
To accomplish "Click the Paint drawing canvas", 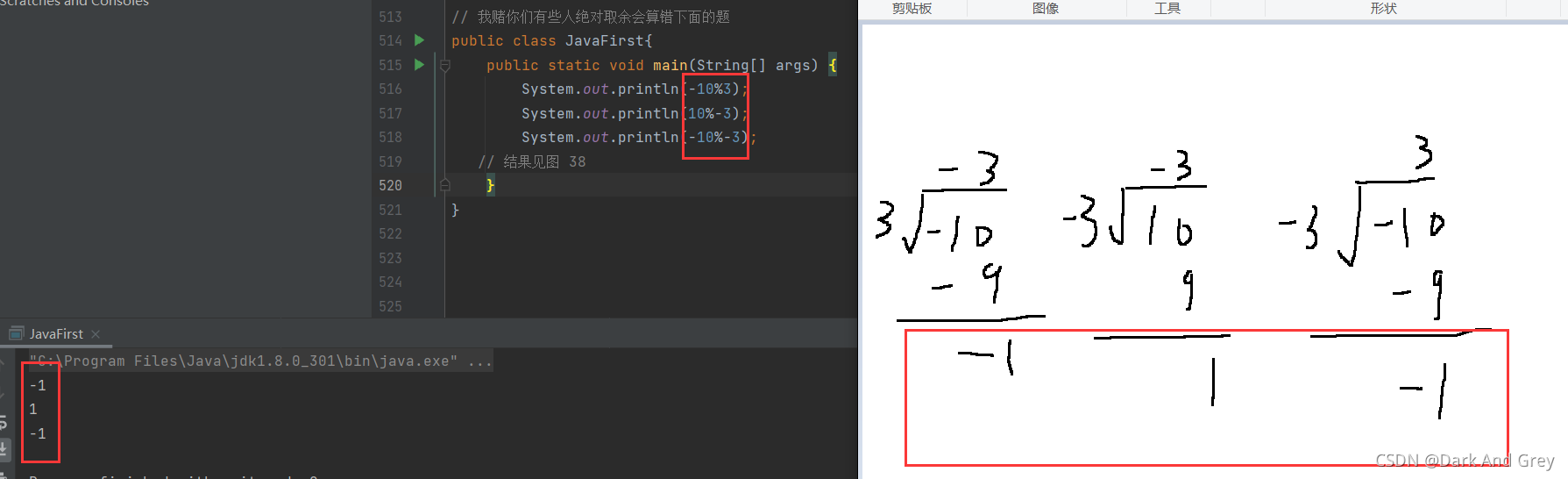I will click(x=1215, y=252).
